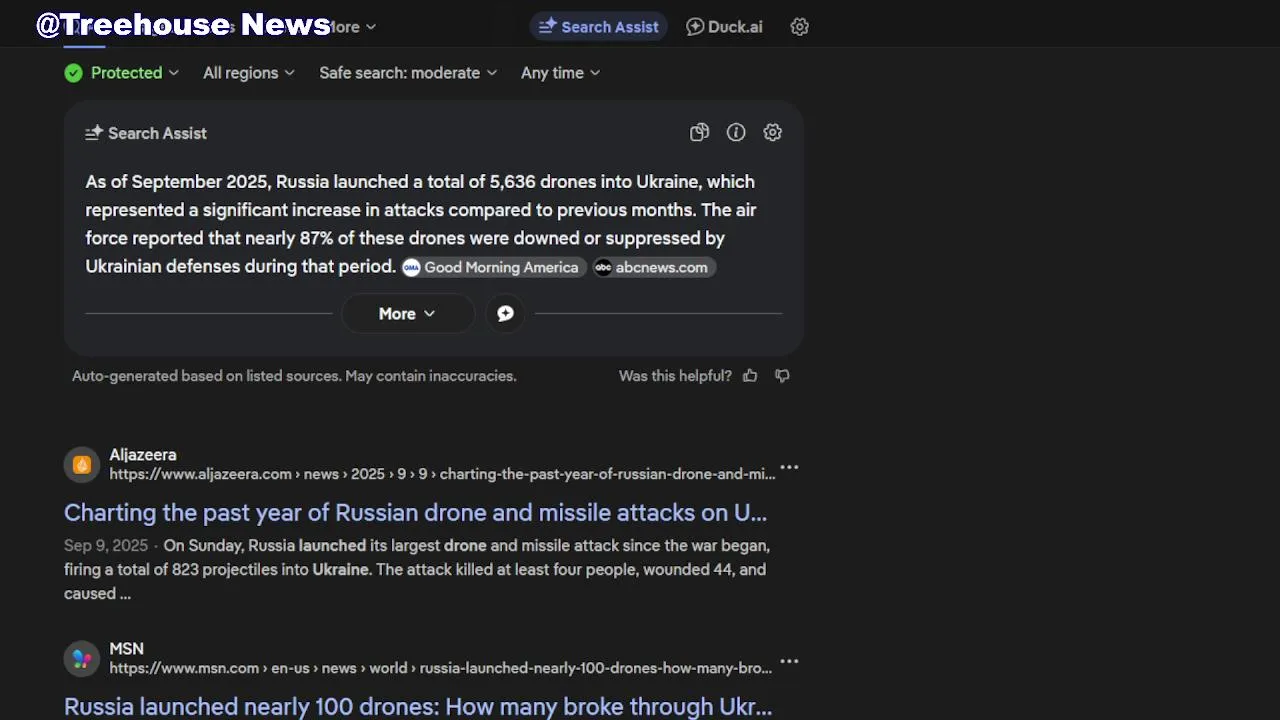Open options menu for MSN result
The width and height of the screenshot is (1280, 720).
(x=789, y=661)
